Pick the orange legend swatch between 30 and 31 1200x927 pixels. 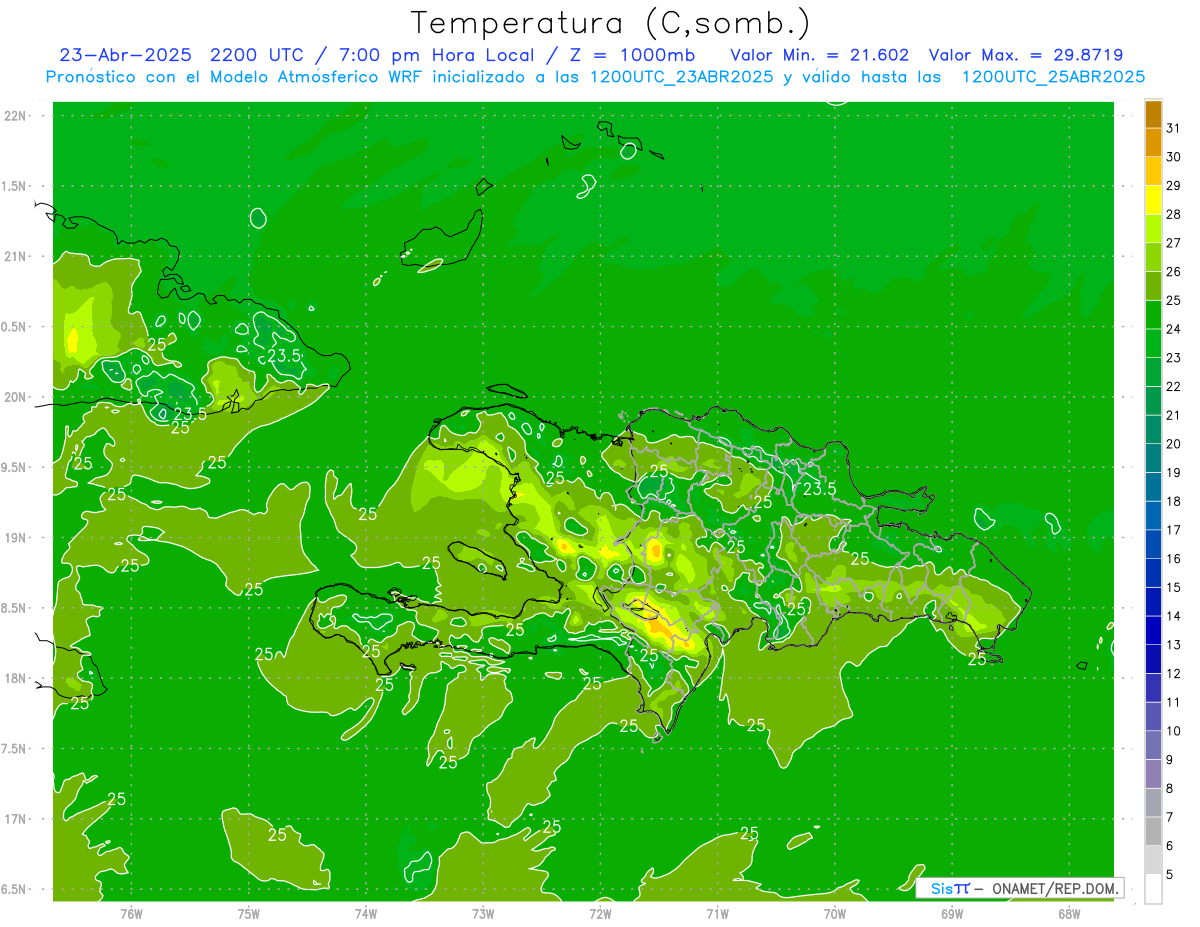pos(1153,142)
